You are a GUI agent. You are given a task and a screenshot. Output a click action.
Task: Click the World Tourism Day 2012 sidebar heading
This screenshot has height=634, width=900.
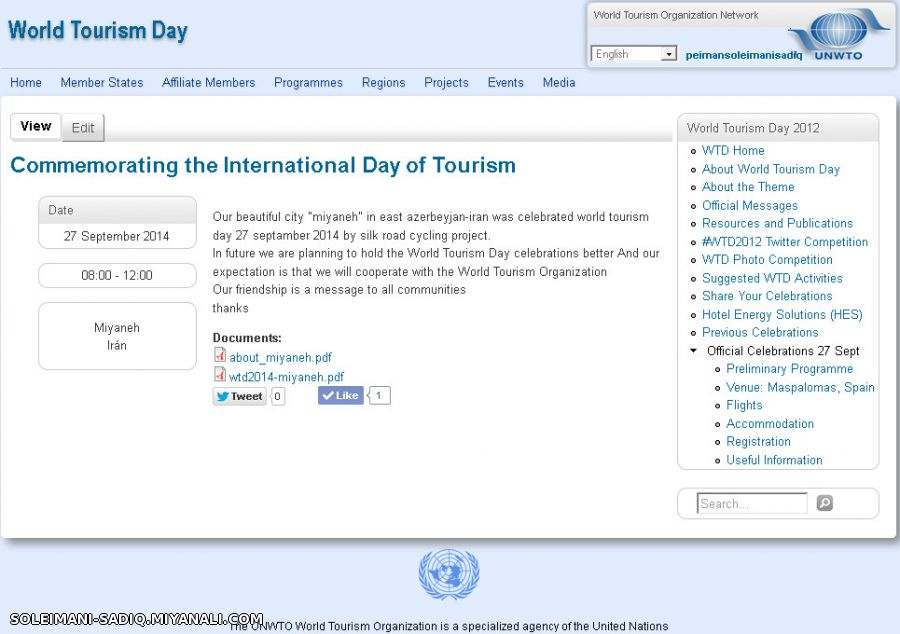point(753,128)
